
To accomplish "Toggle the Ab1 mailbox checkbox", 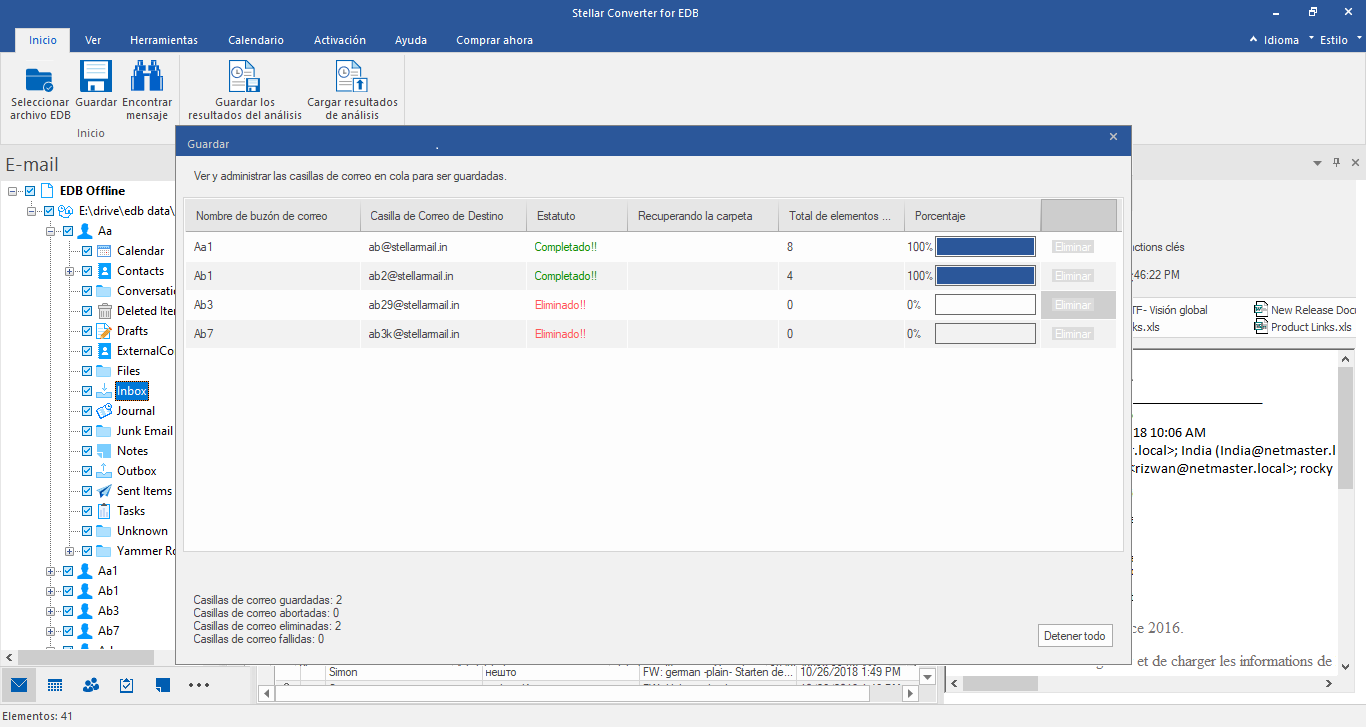I will 68,591.
